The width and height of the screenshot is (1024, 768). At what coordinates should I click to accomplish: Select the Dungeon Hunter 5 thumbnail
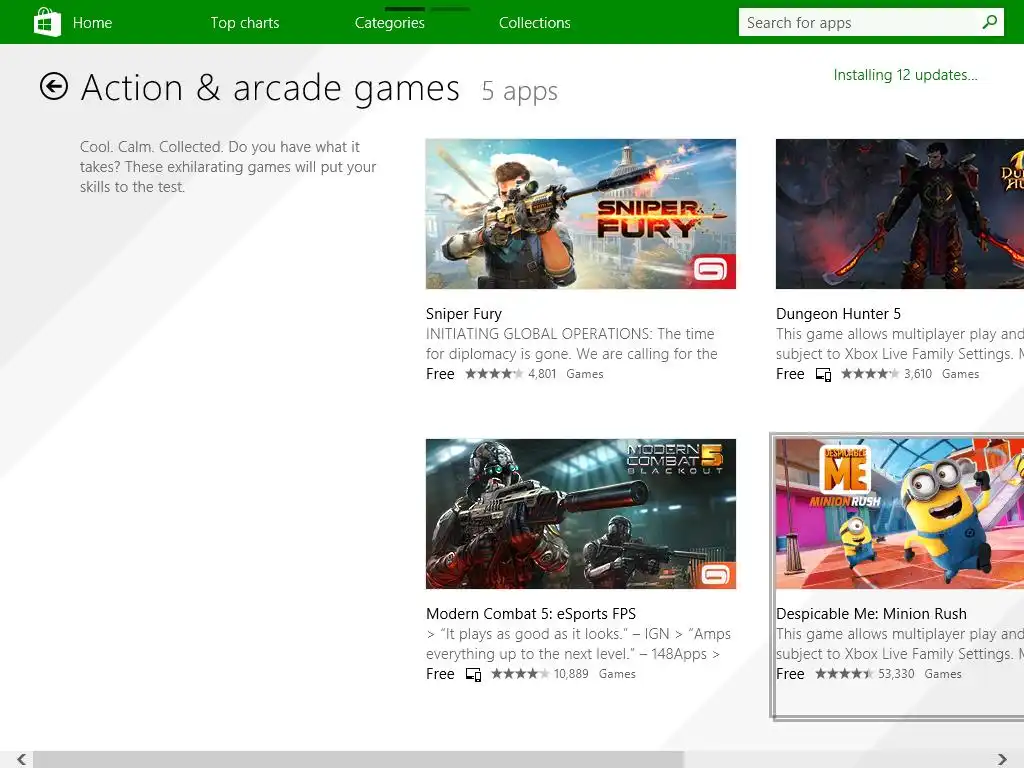point(900,214)
